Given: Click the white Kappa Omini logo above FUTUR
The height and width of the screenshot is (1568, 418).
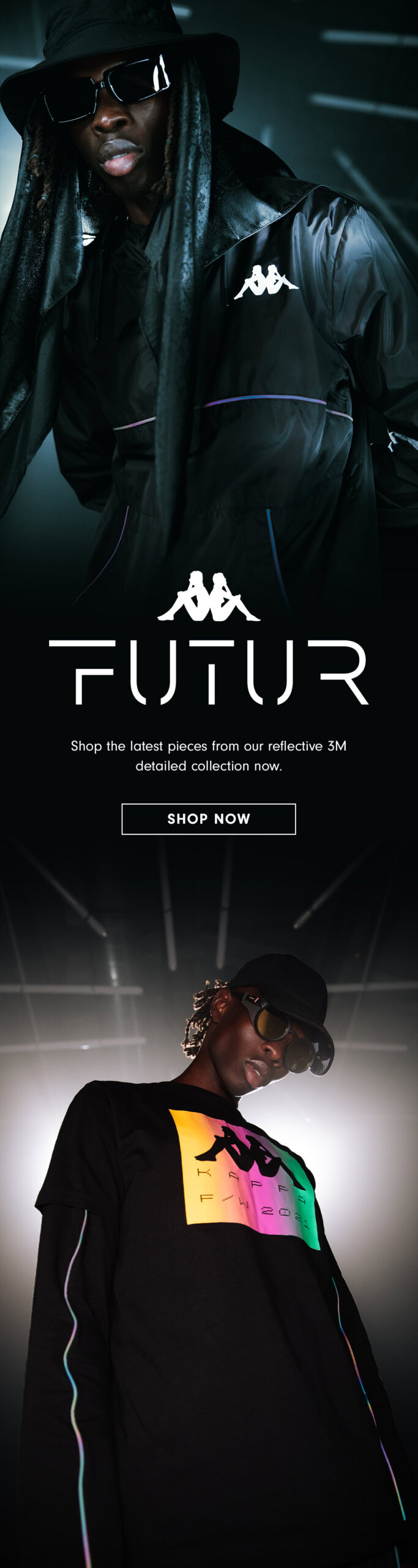Looking at the screenshot, I should [x=209, y=596].
